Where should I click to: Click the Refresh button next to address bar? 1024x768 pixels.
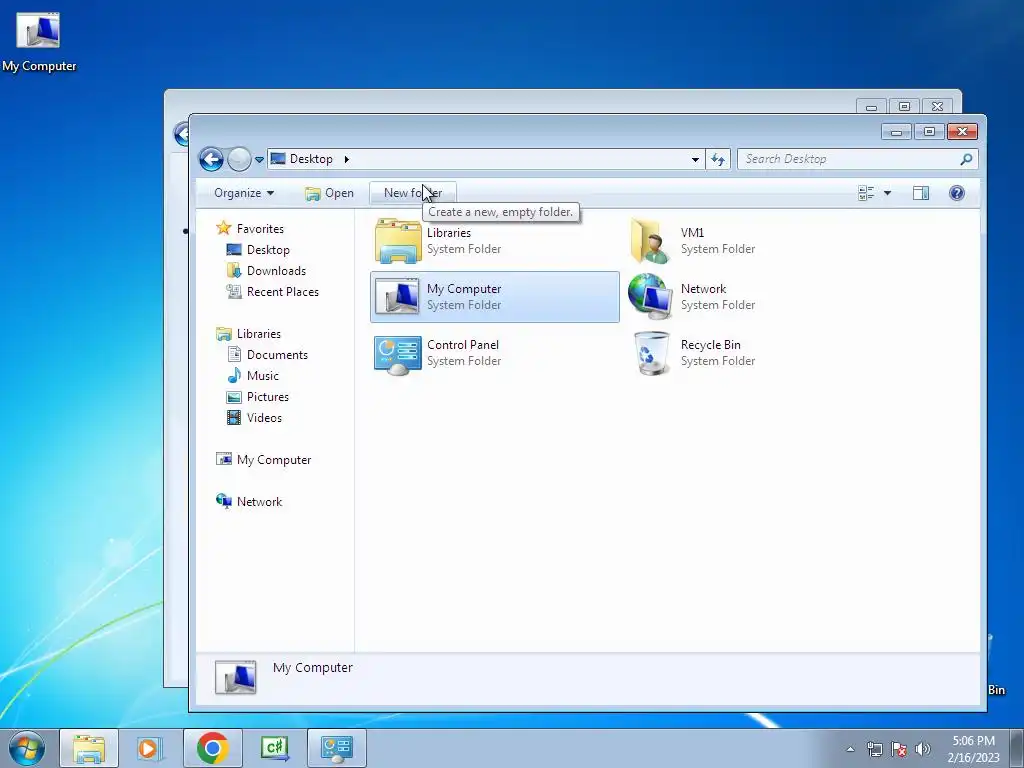pyautogui.click(x=718, y=159)
